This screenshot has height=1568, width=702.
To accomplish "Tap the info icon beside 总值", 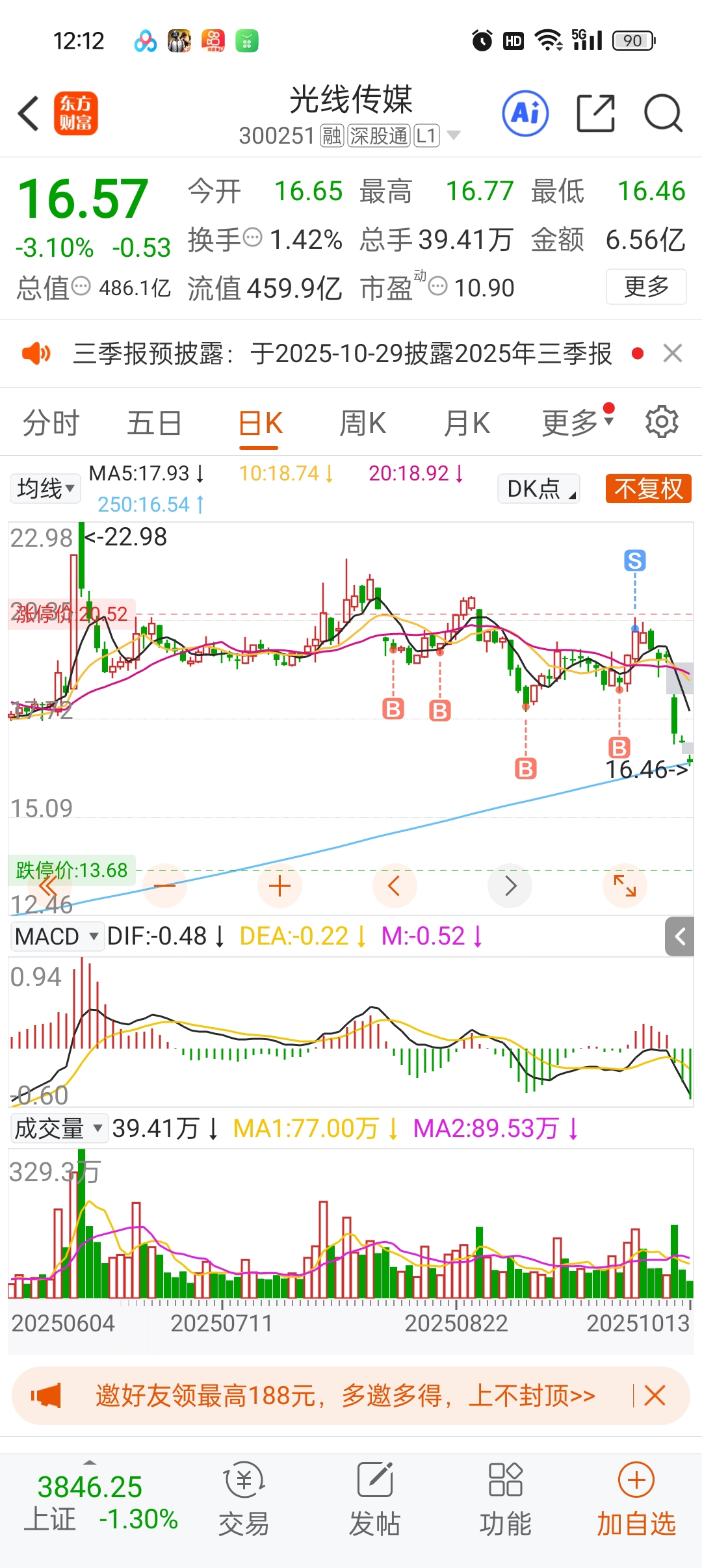I will click(x=81, y=286).
